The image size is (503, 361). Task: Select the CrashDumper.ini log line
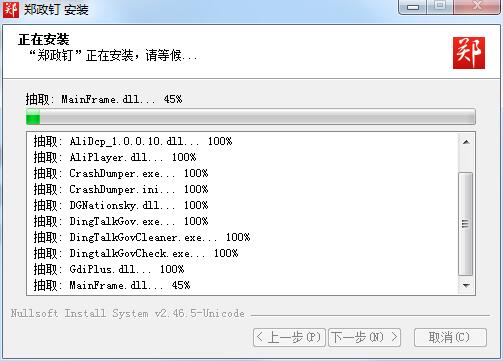pos(121,189)
